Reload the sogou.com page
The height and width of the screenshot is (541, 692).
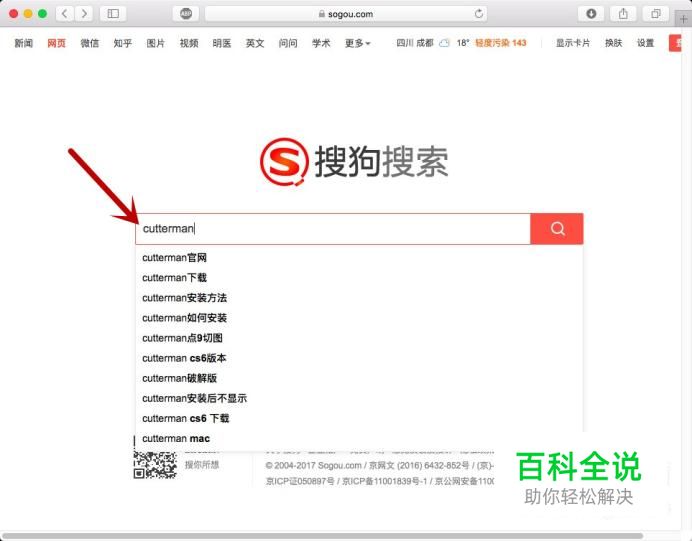click(479, 14)
